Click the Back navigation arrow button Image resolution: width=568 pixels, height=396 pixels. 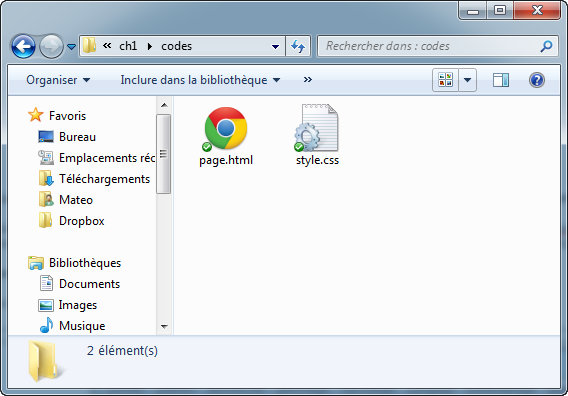pos(23,46)
